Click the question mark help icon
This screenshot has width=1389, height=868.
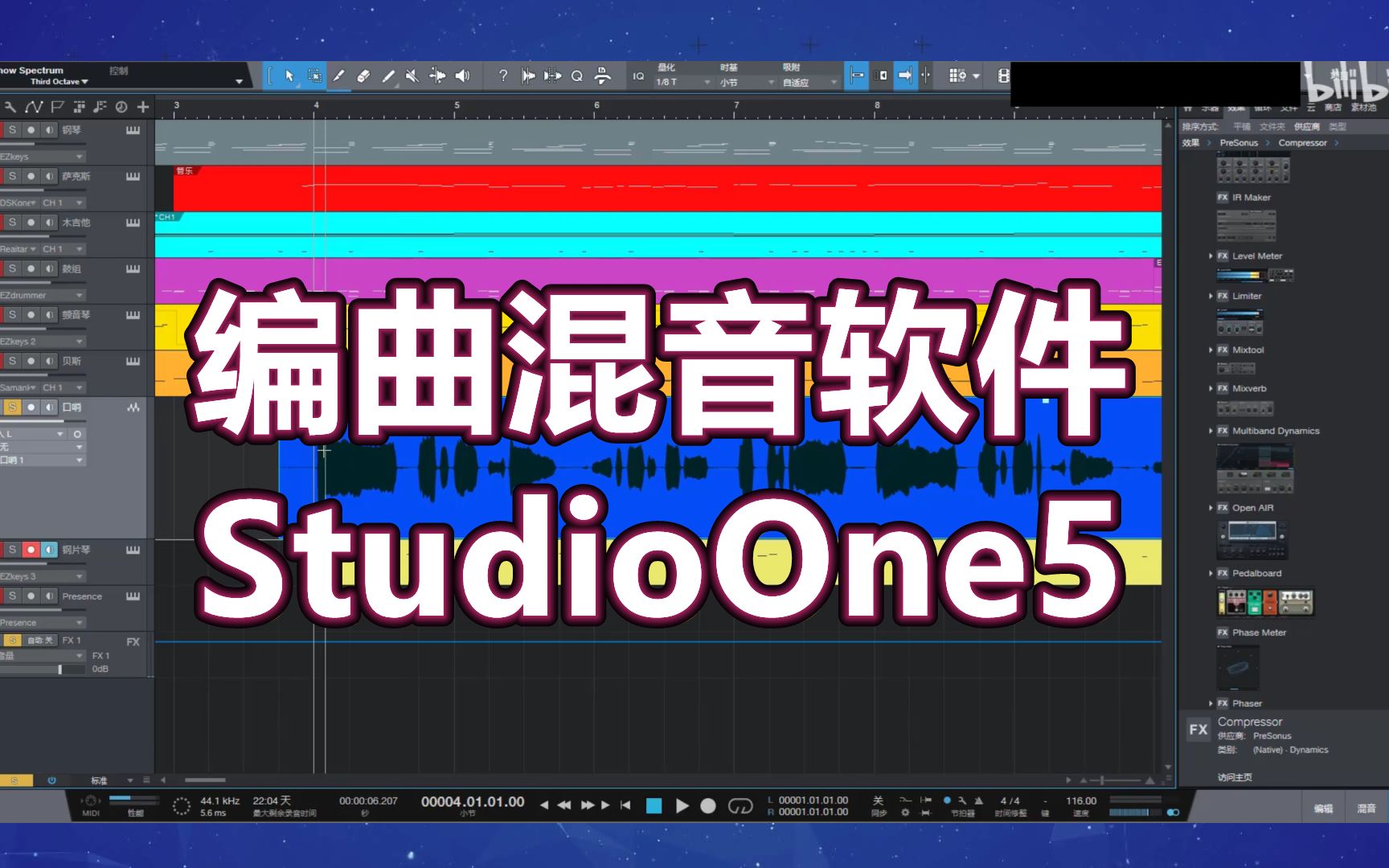click(503, 76)
